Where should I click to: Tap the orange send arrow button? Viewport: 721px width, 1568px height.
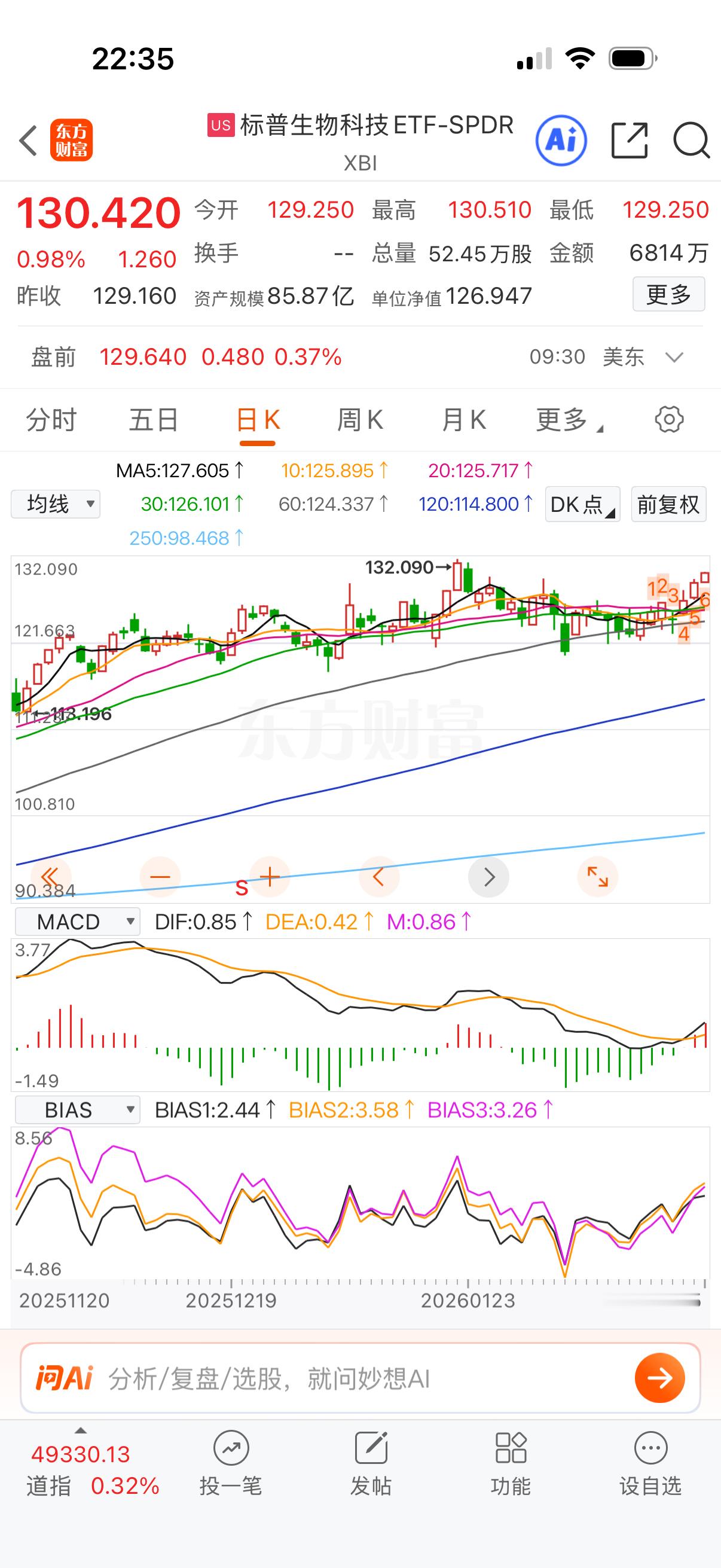[659, 1377]
